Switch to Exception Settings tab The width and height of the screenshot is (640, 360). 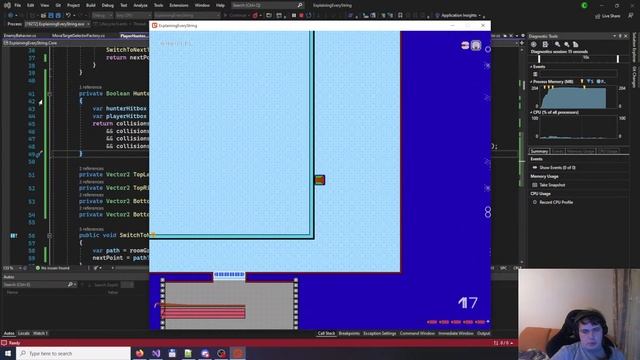(380, 333)
